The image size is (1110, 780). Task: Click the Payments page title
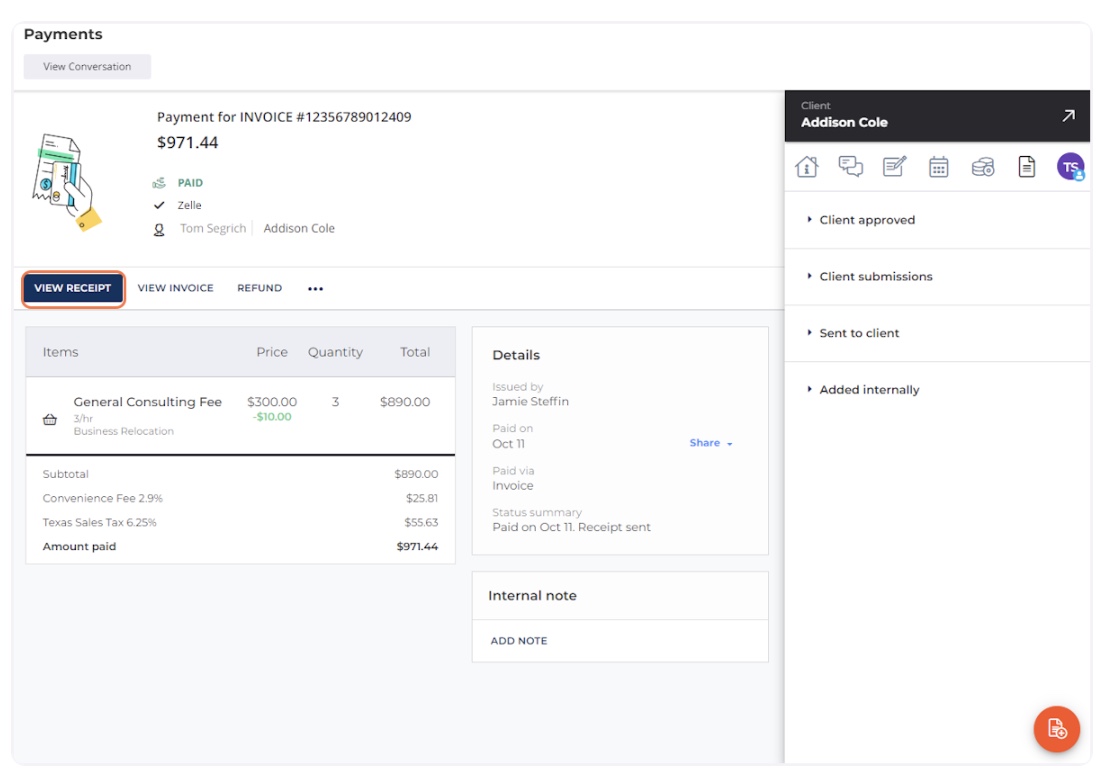(63, 34)
